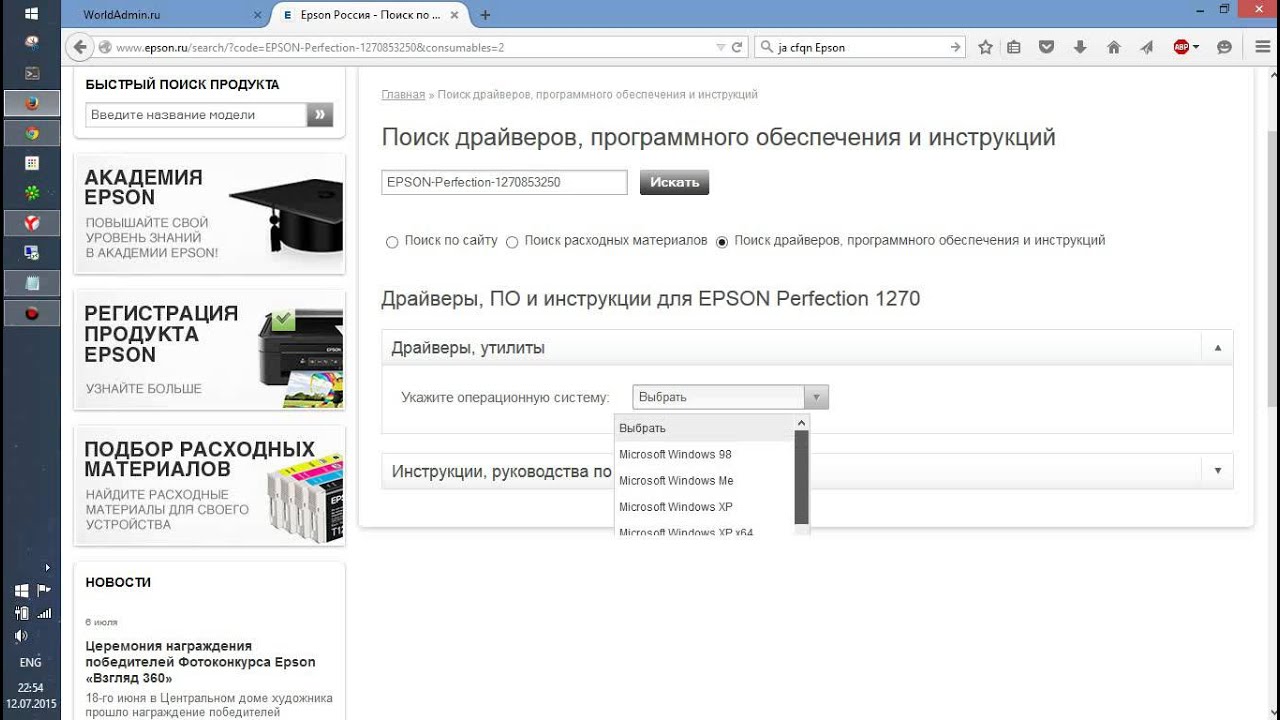Select Поиск расходных материалов radio button

512,242
